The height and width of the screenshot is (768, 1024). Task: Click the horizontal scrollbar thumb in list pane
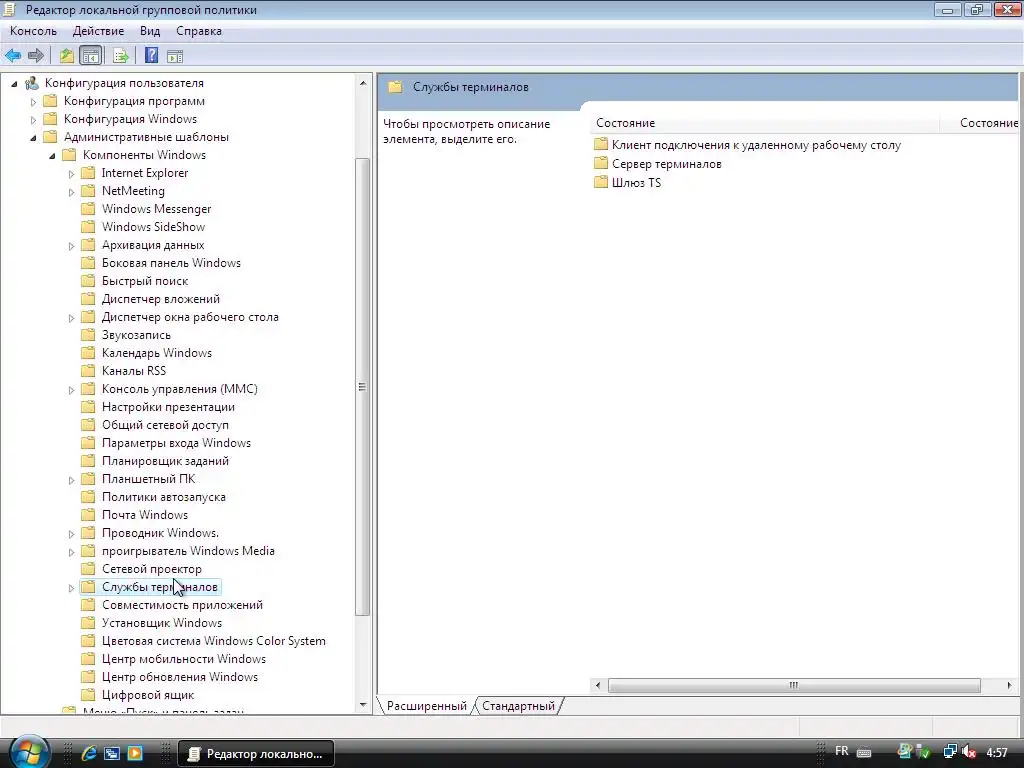794,685
